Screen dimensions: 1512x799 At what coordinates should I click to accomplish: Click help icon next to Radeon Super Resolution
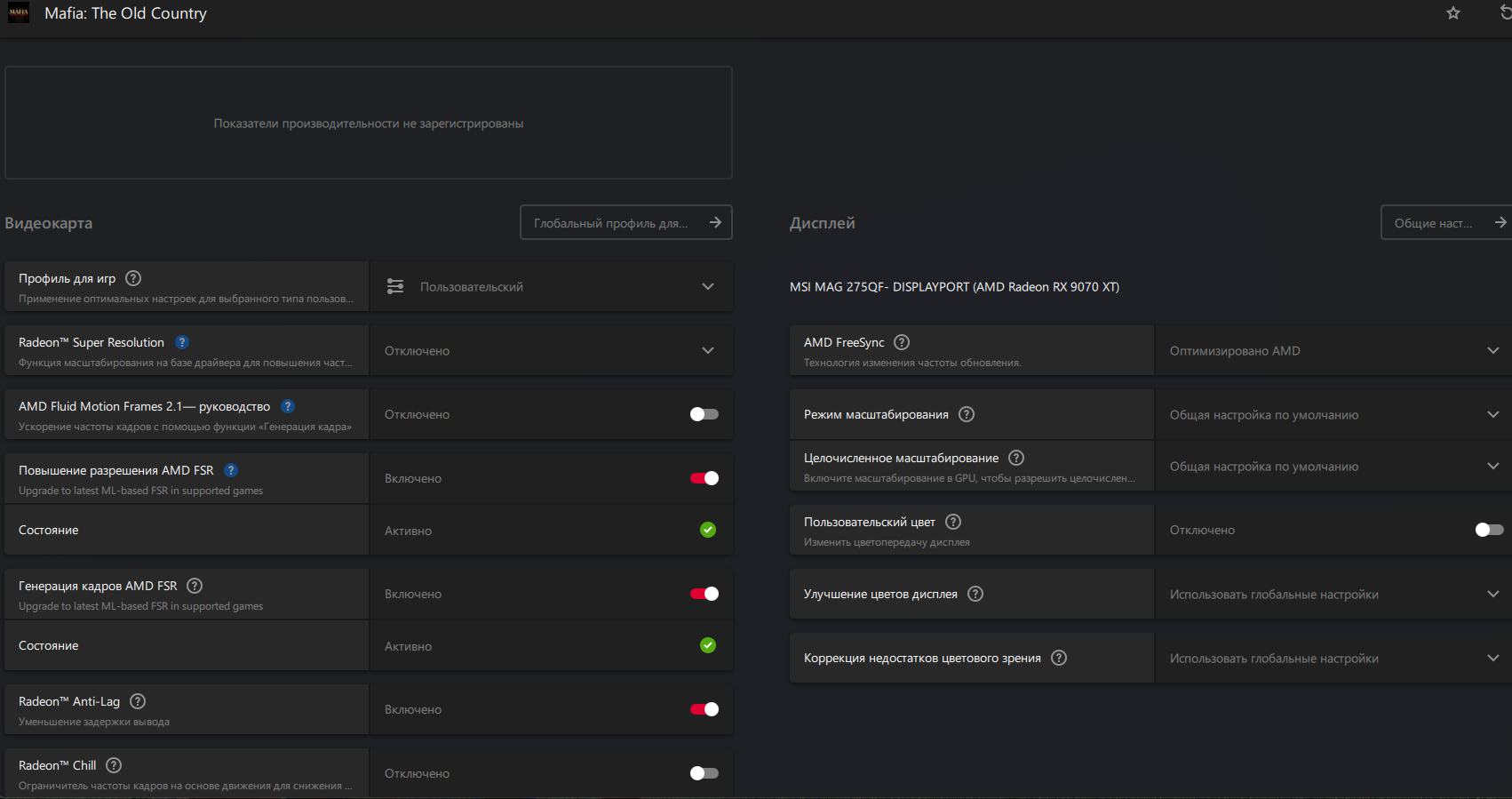(x=182, y=342)
